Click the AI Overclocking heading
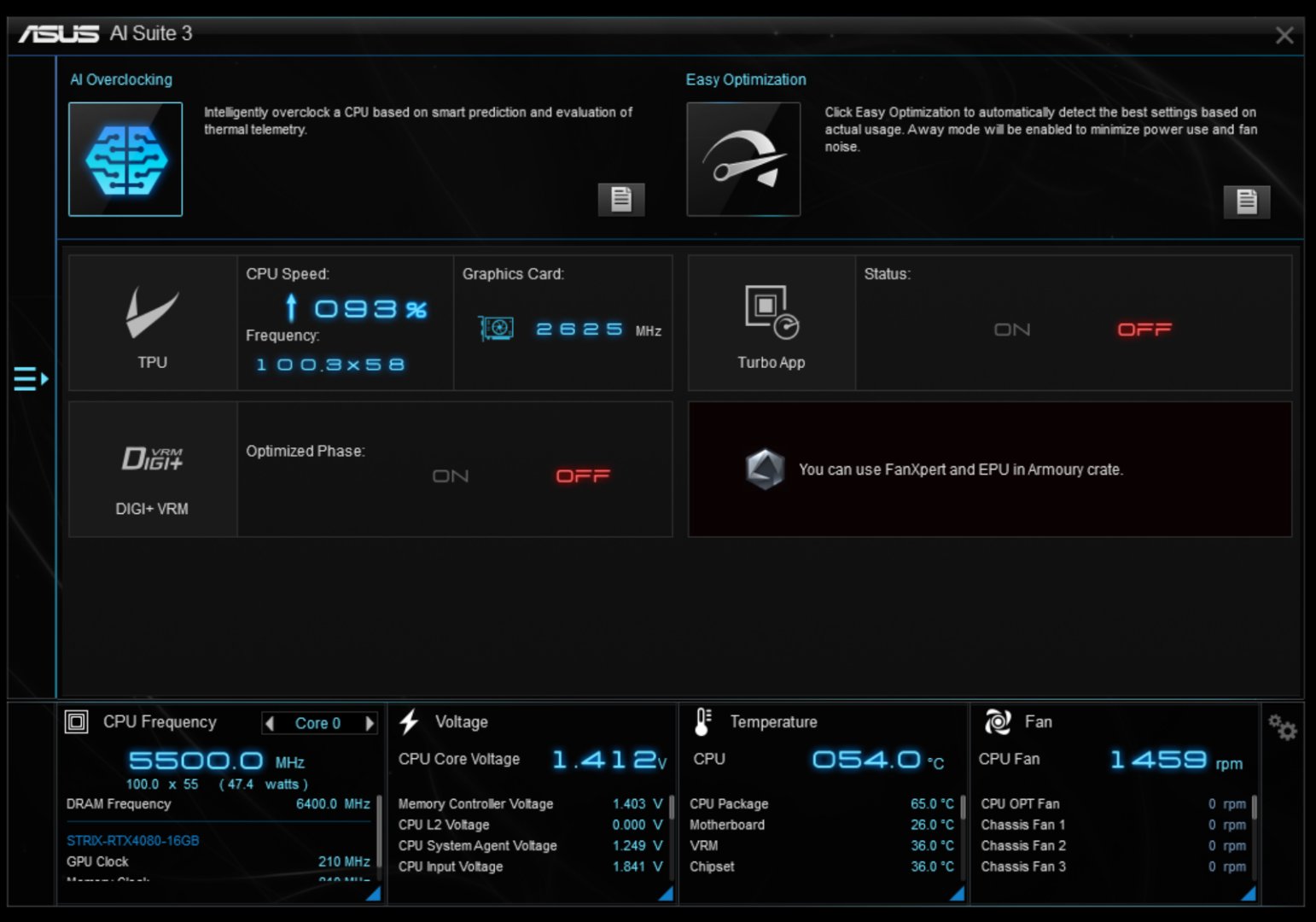This screenshot has height=922, width=1316. pos(121,79)
